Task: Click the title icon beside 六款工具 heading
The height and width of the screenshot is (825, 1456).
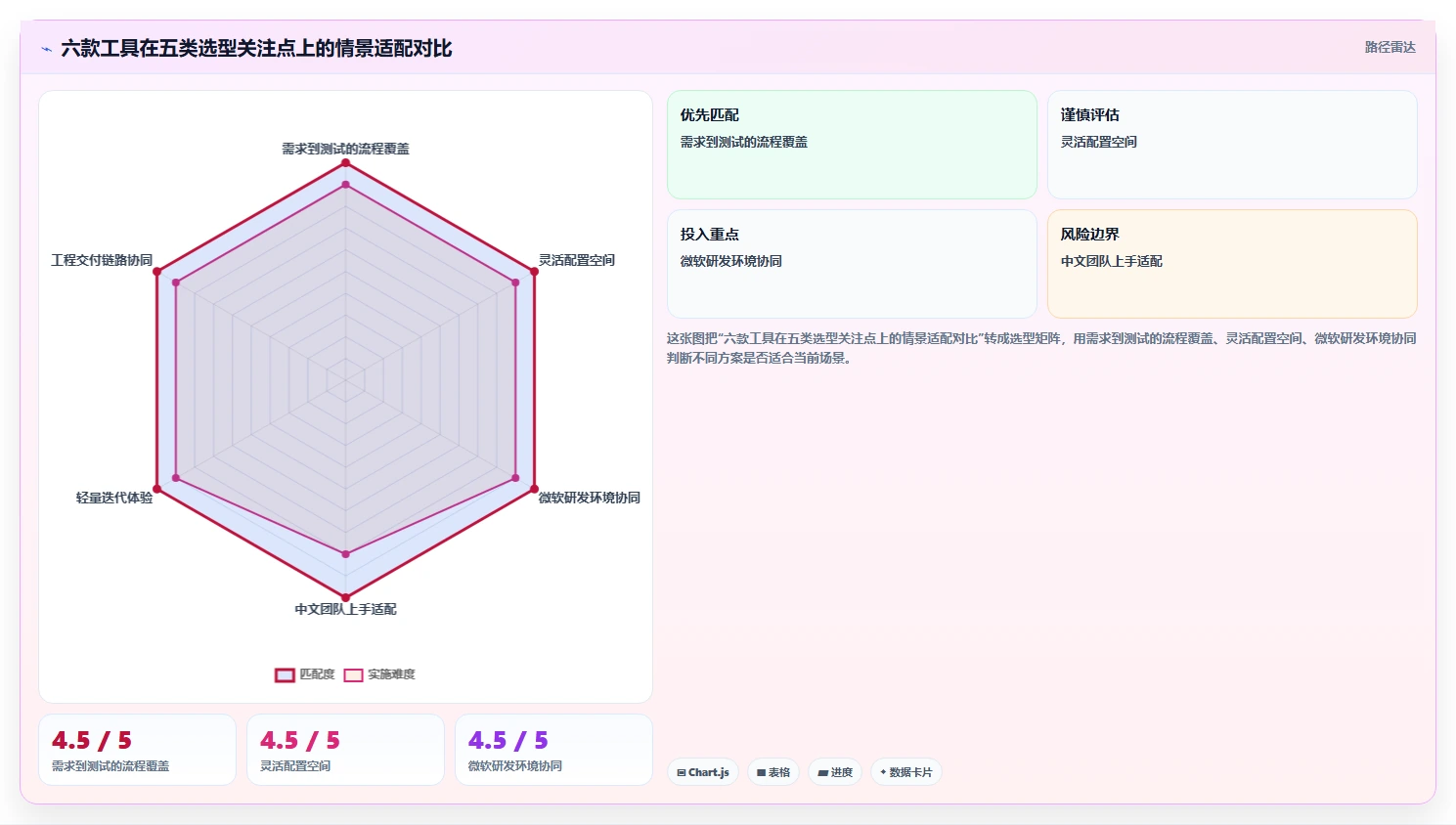Action: (x=46, y=49)
